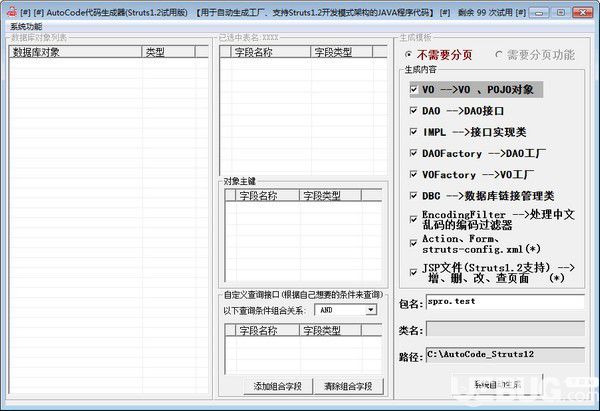This screenshot has width=600, height=411.
Task: Click the 清除组合字段 button
Action: [348, 386]
